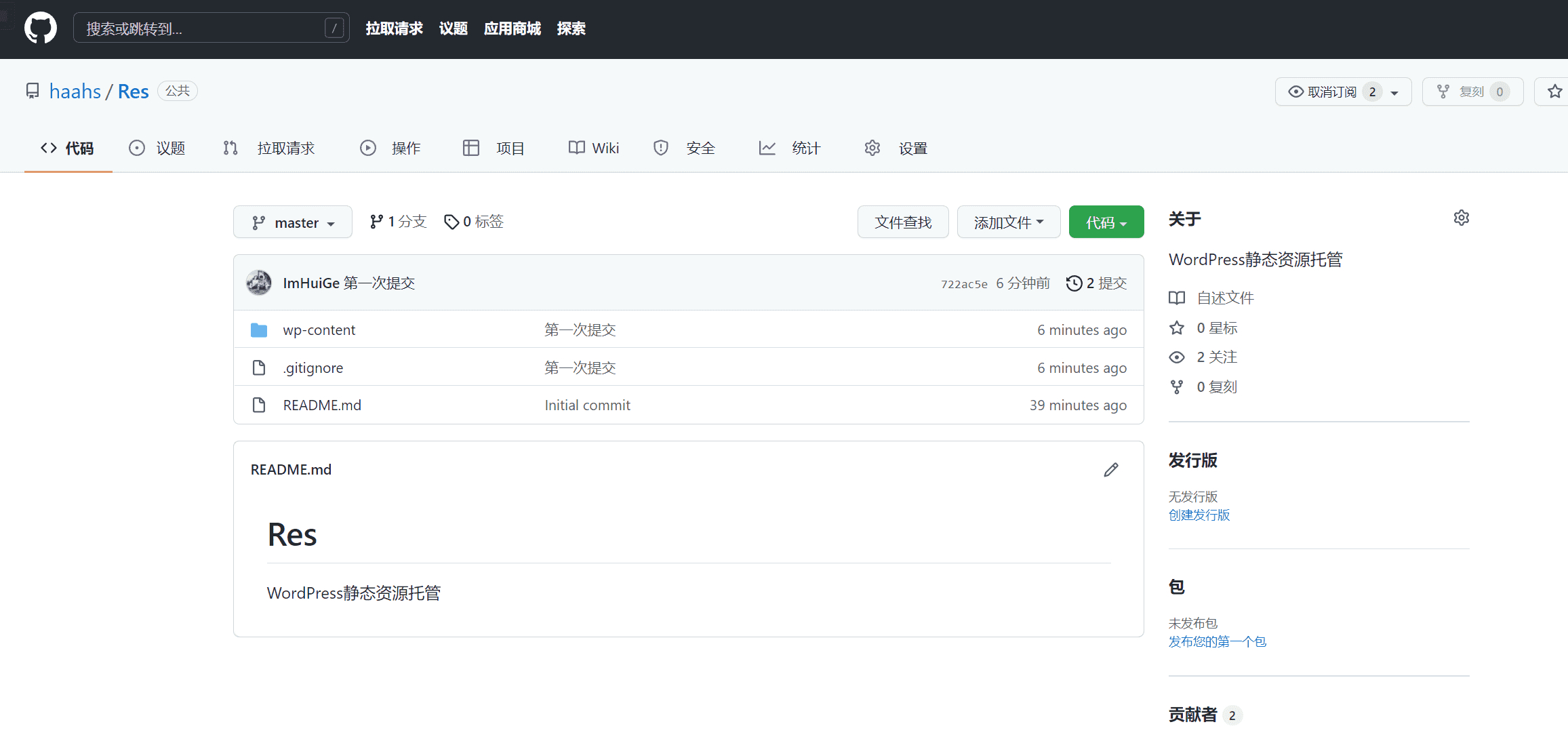
Task: Click the 创建发行版 link
Action: 1199,515
